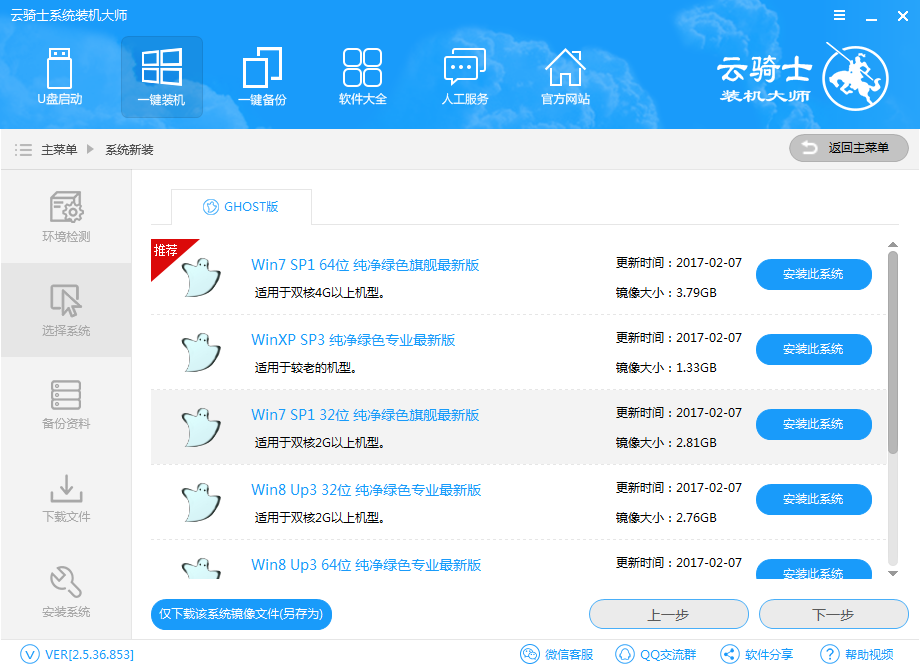The width and height of the screenshot is (920, 668).
Task: Open QQ交流群 group link
Action: click(x=655, y=655)
